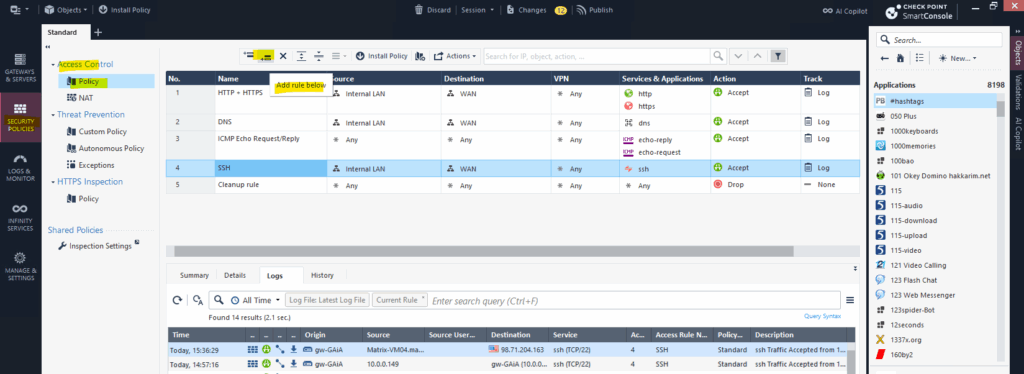Collapse the Threat Prevention tree section

[52, 114]
